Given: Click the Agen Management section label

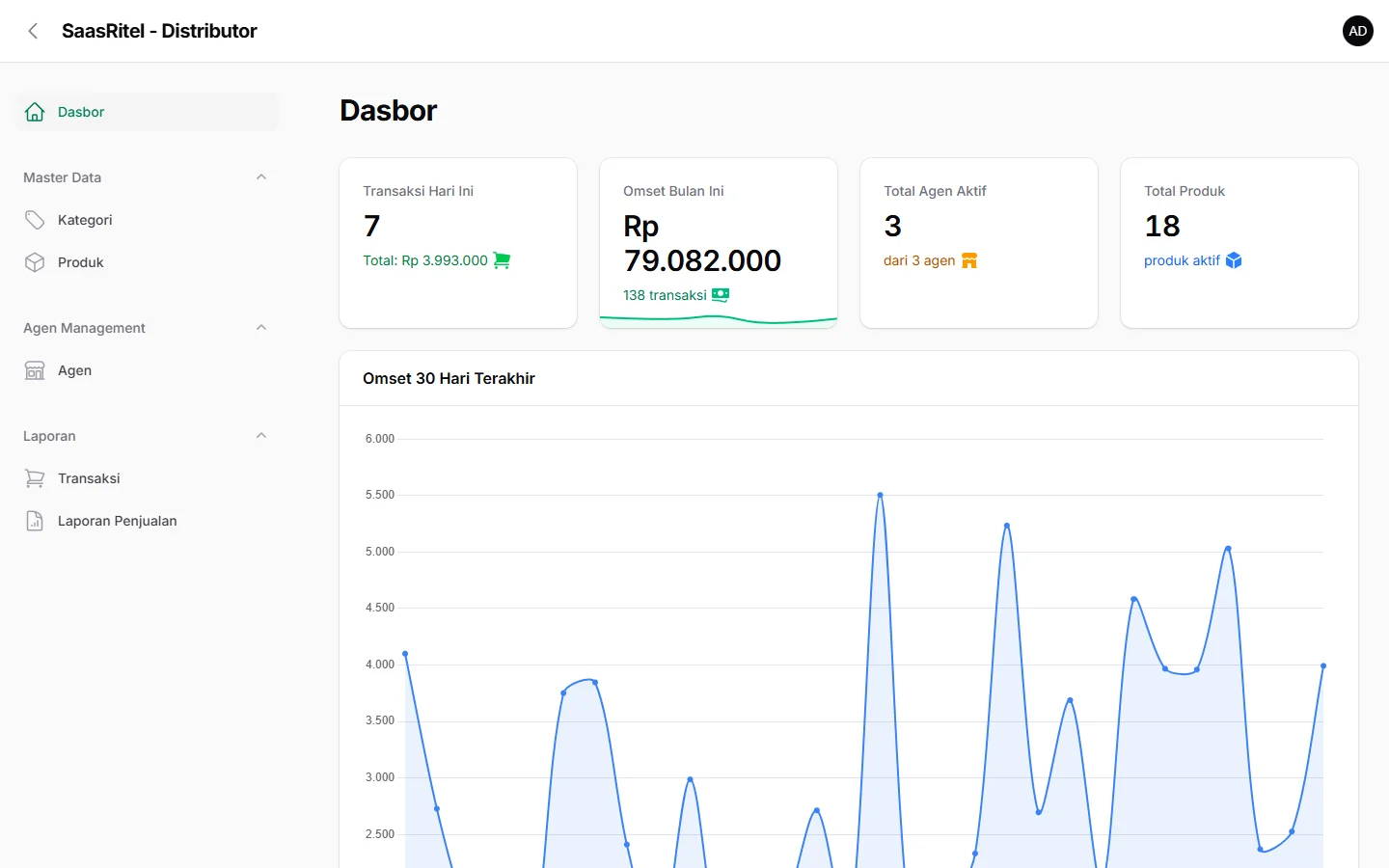Looking at the screenshot, I should click(84, 328).
